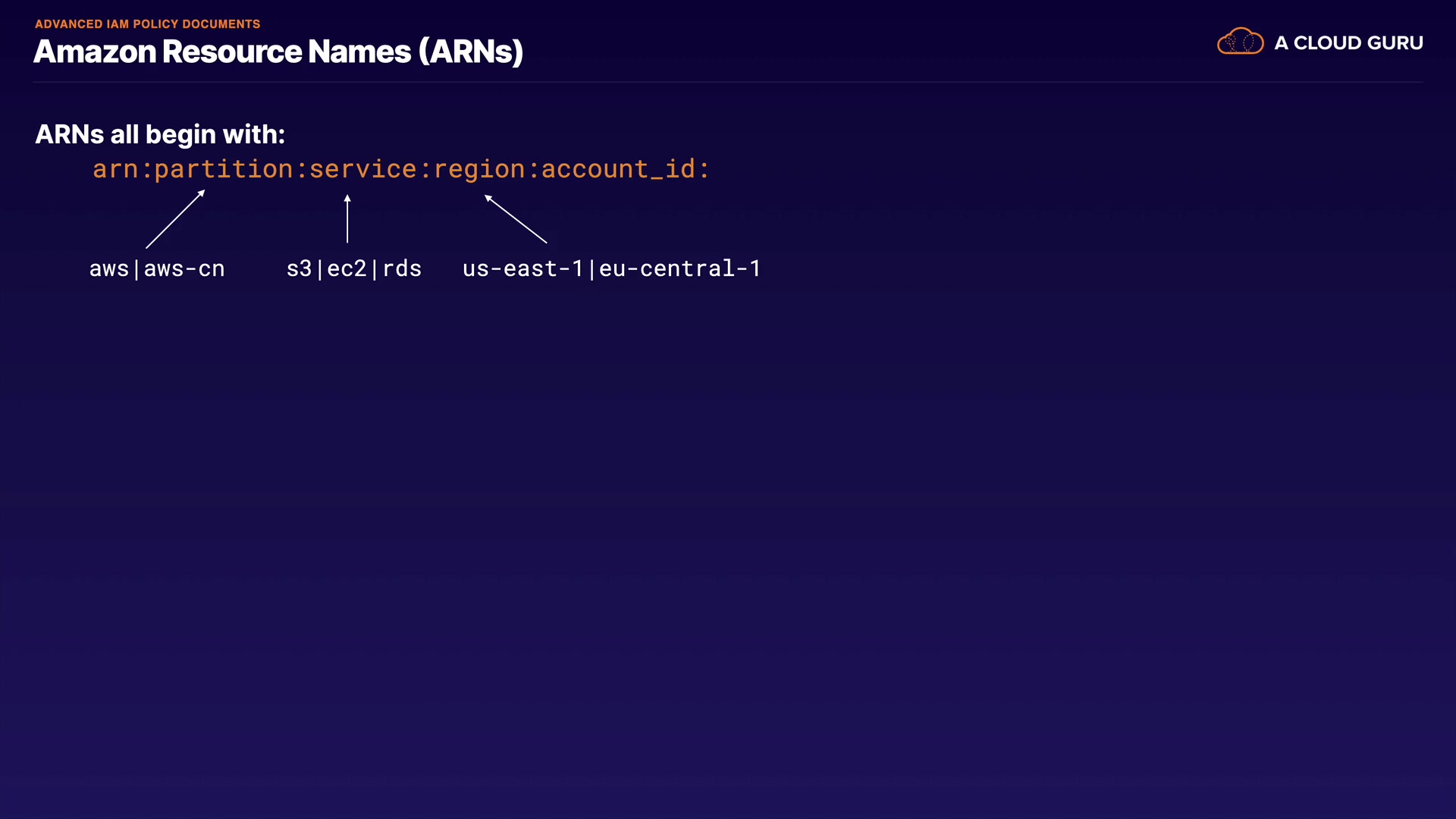Select the word "service" in the ARN string
The image size is (1456, 819).
[x=363, y=169]
